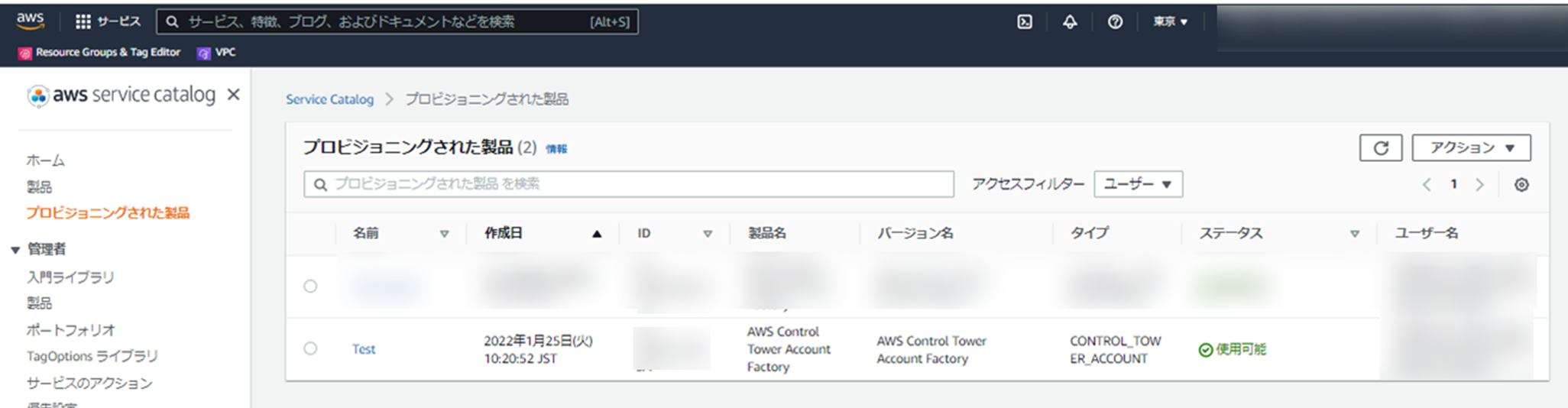Click the ユーザー名 column header

[1426, 233]
